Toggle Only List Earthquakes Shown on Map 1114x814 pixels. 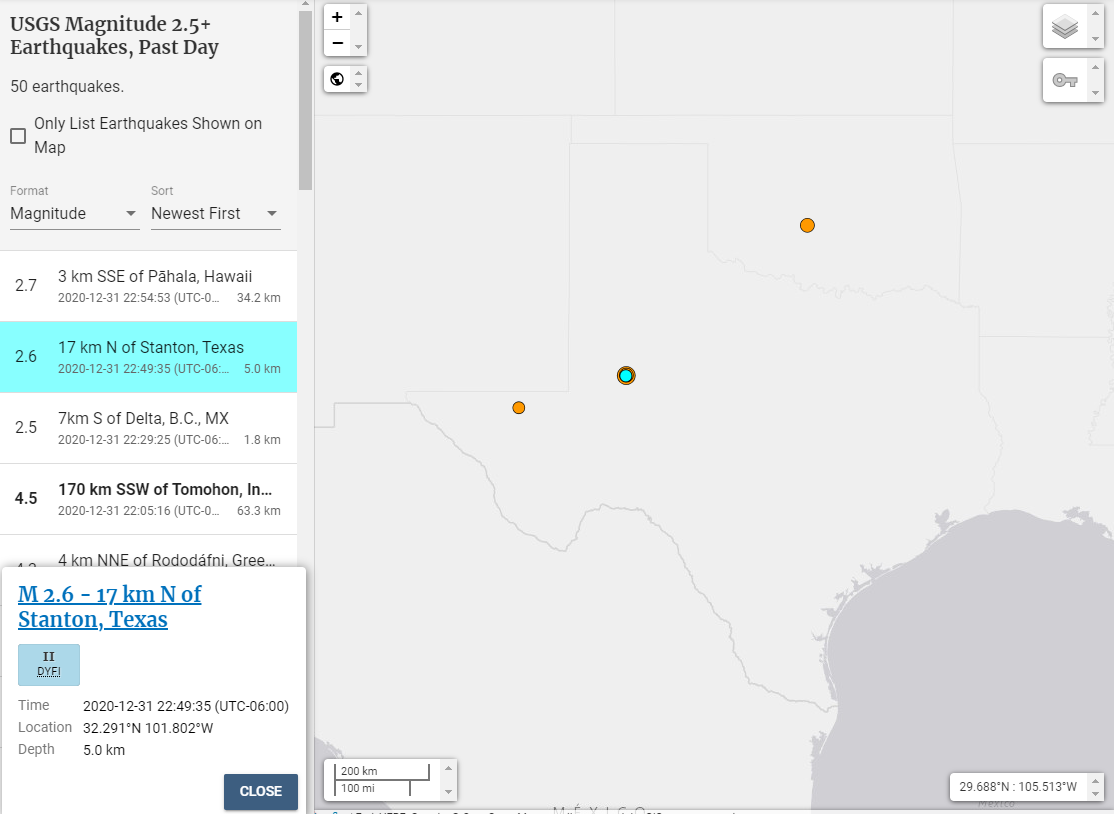click(x=18, y=136)
